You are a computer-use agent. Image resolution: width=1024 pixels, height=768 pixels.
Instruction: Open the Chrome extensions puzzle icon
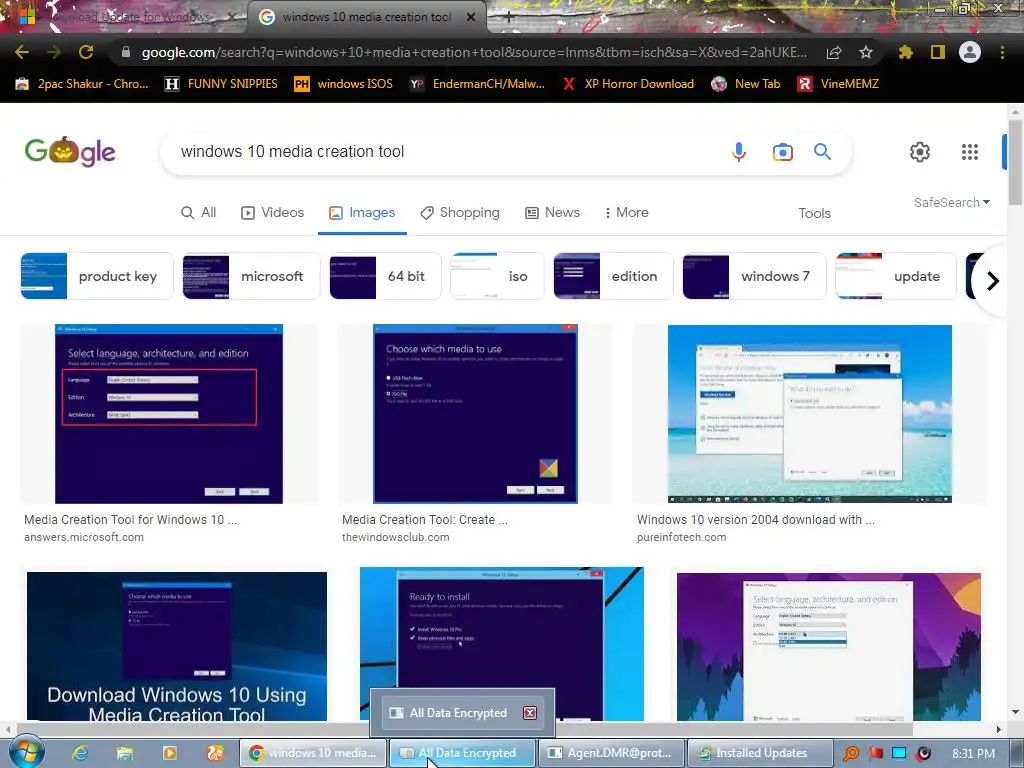pyautogui.click(x=906, y=52)
